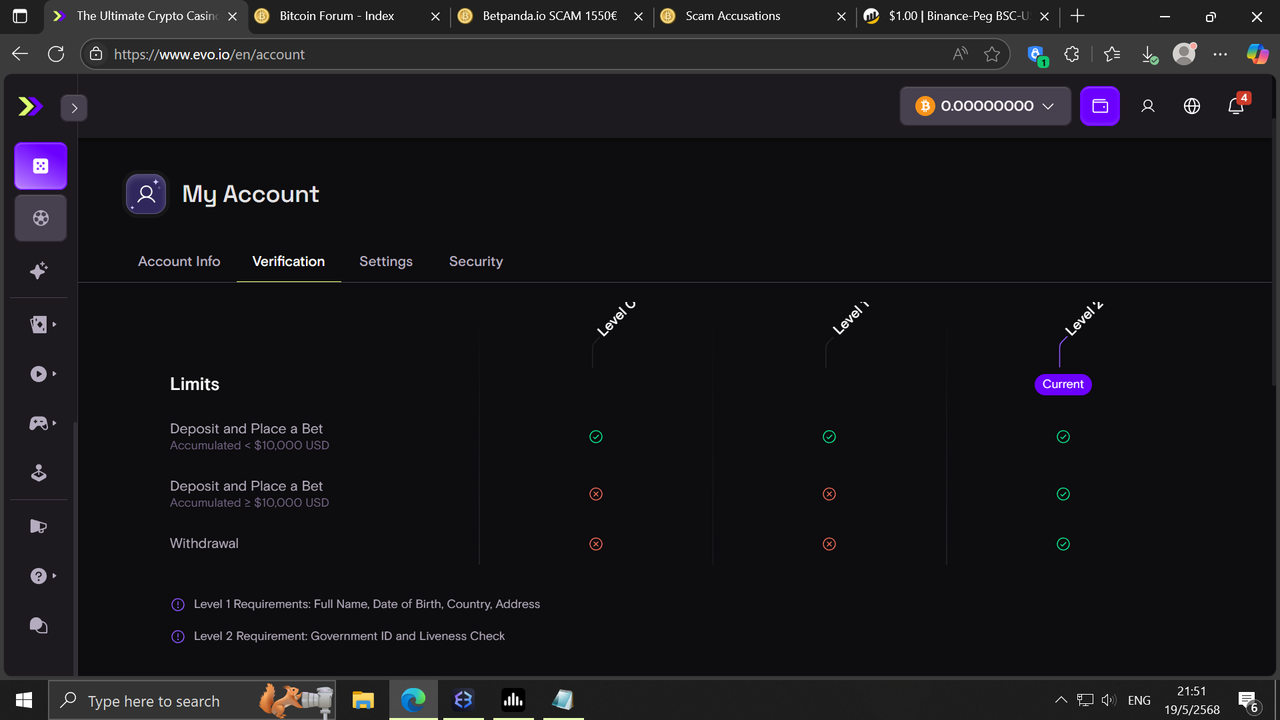The image size is (1280, 720).
Task: Open the wallet with the purple wallet icon
Action: (1100, 105)
